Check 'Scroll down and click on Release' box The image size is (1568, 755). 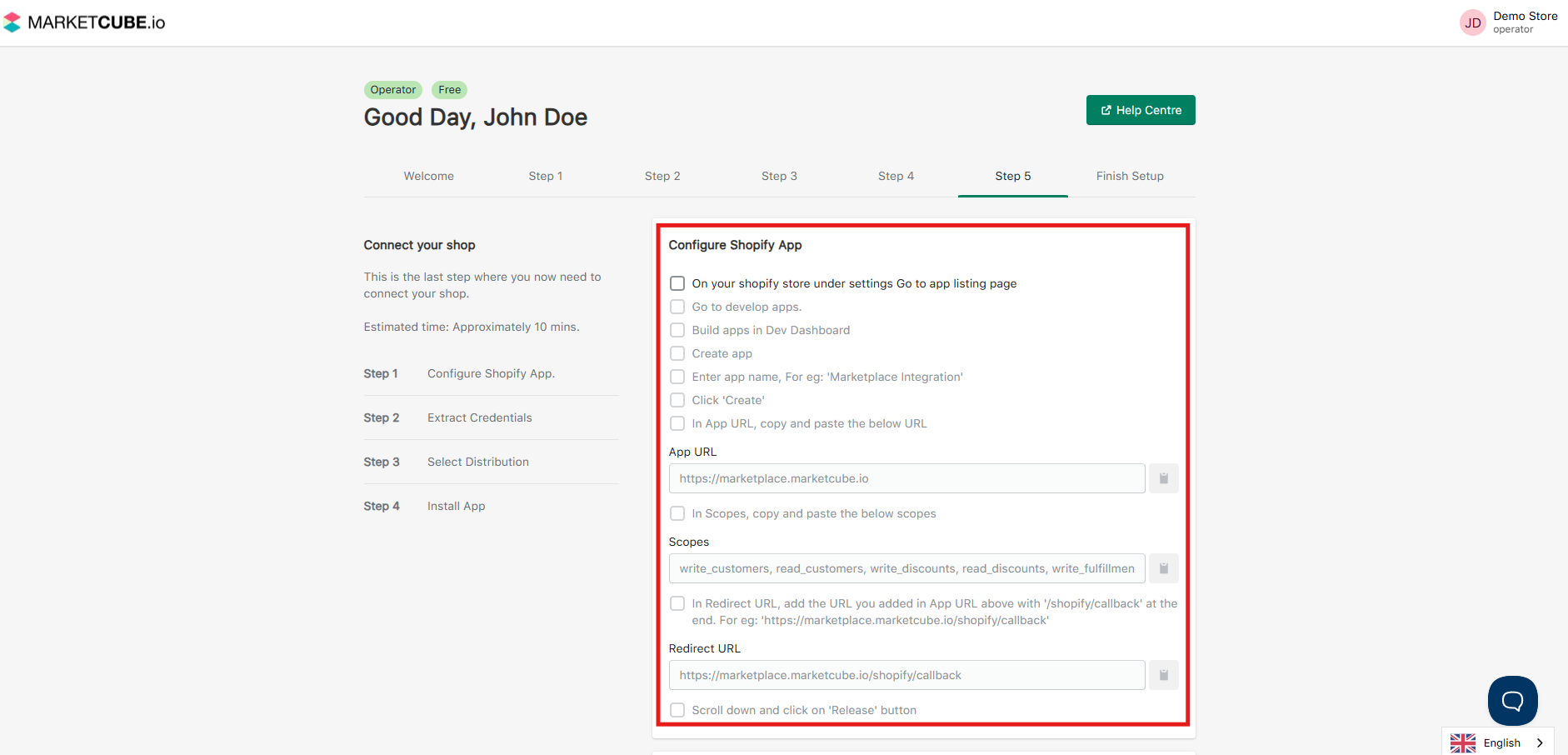[x=677, y=710]
